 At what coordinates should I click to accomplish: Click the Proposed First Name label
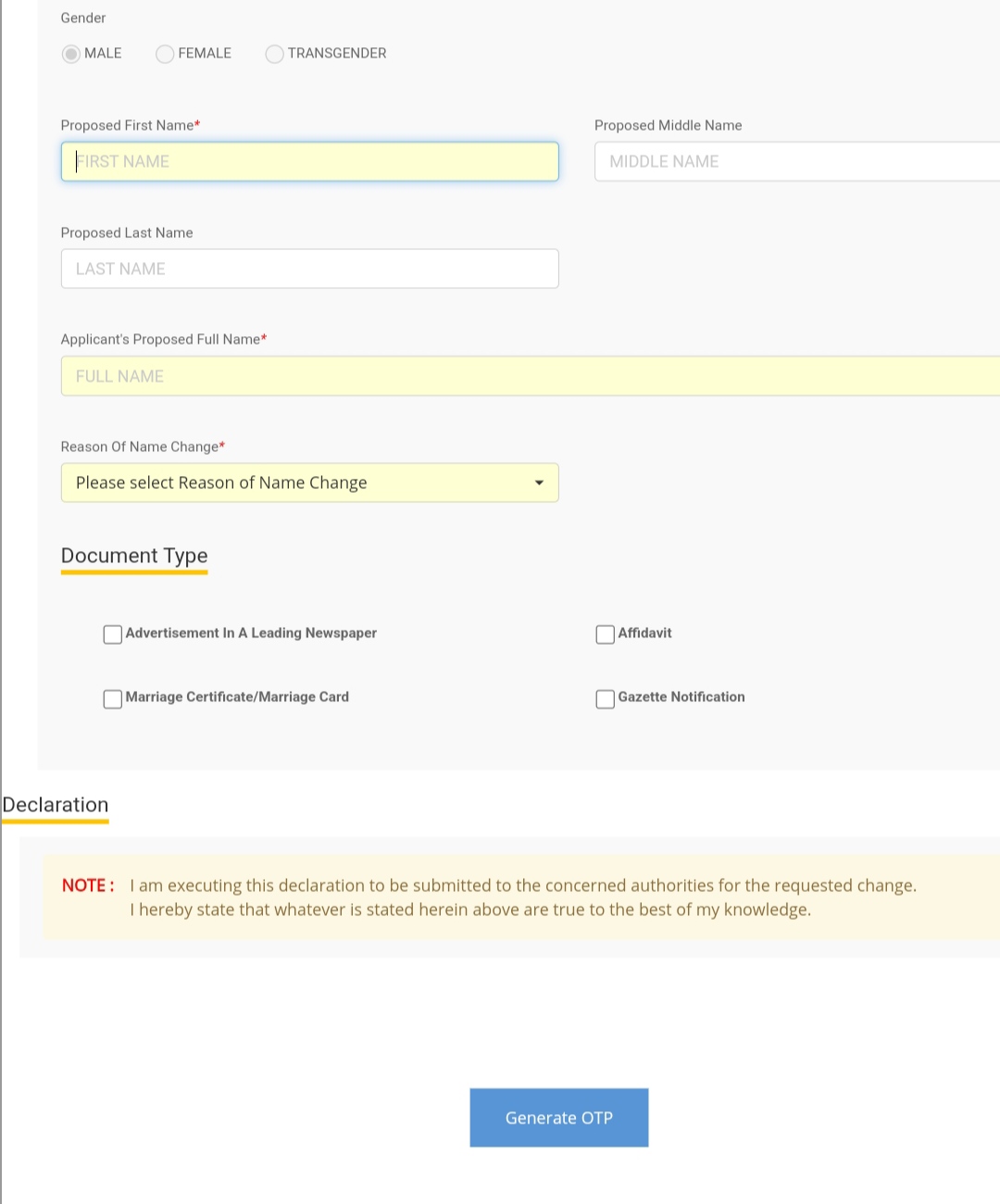coord(130,125)
